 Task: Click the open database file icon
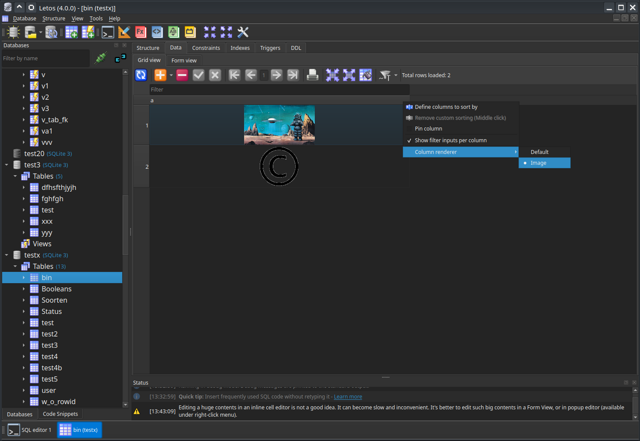click(30, 32)
